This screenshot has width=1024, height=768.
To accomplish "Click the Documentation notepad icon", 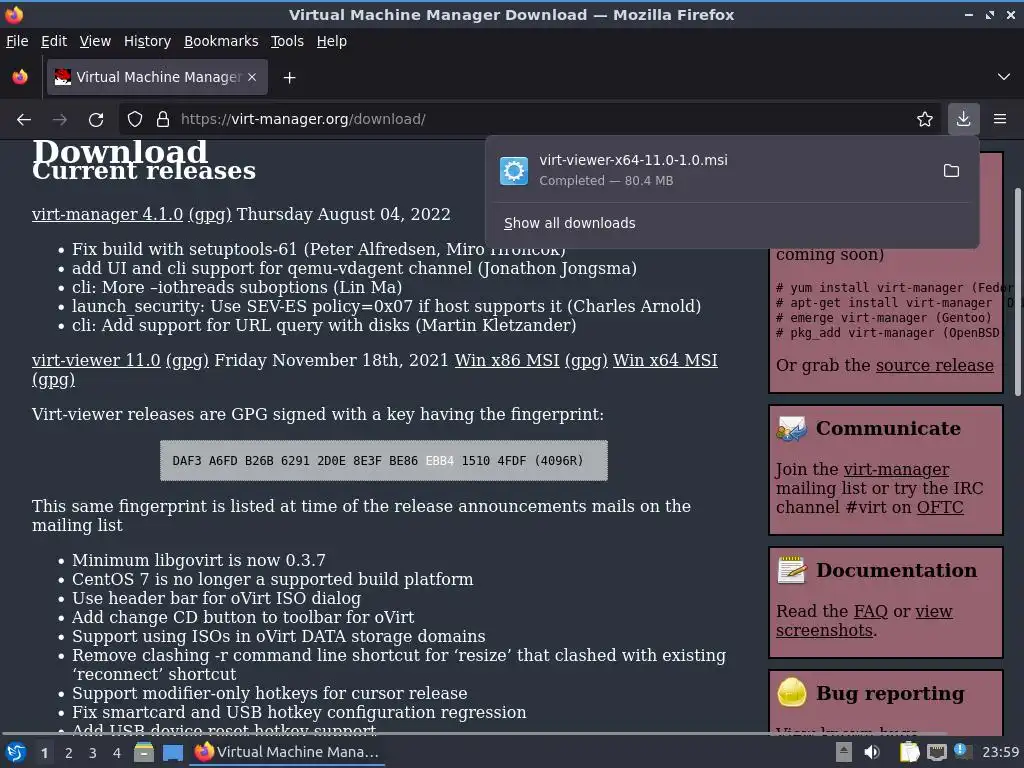I will pos(792,569).
